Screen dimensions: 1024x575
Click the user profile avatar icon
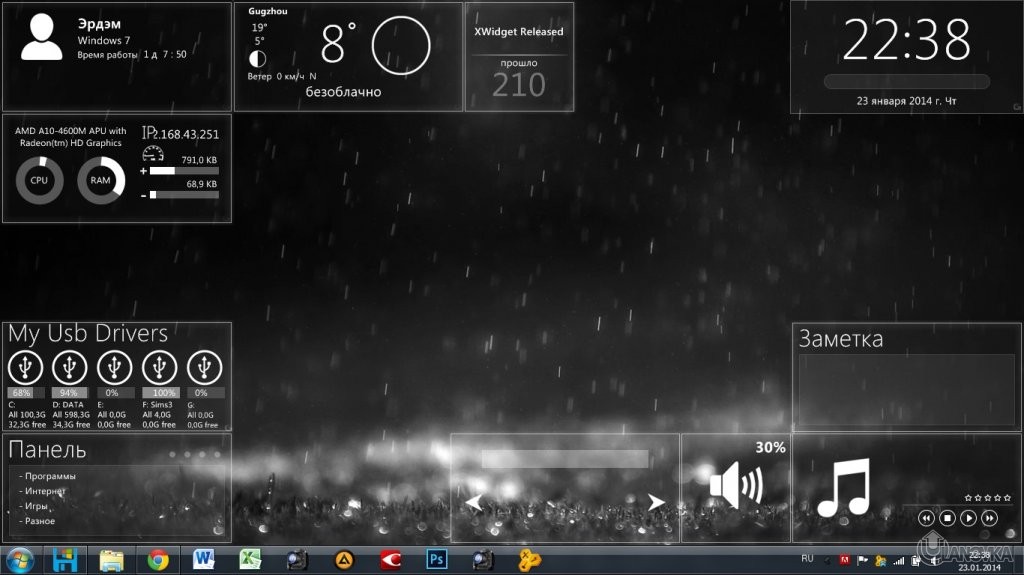42,39
